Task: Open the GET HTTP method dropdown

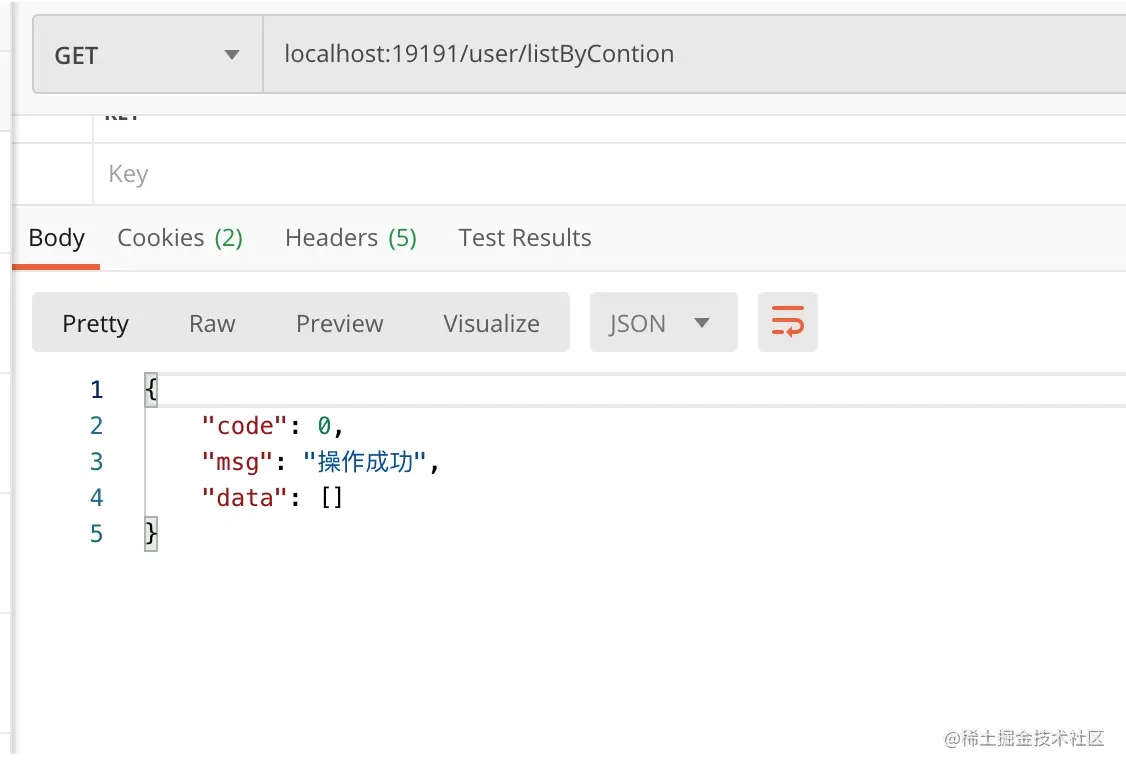Action: [x=148, y=55]
